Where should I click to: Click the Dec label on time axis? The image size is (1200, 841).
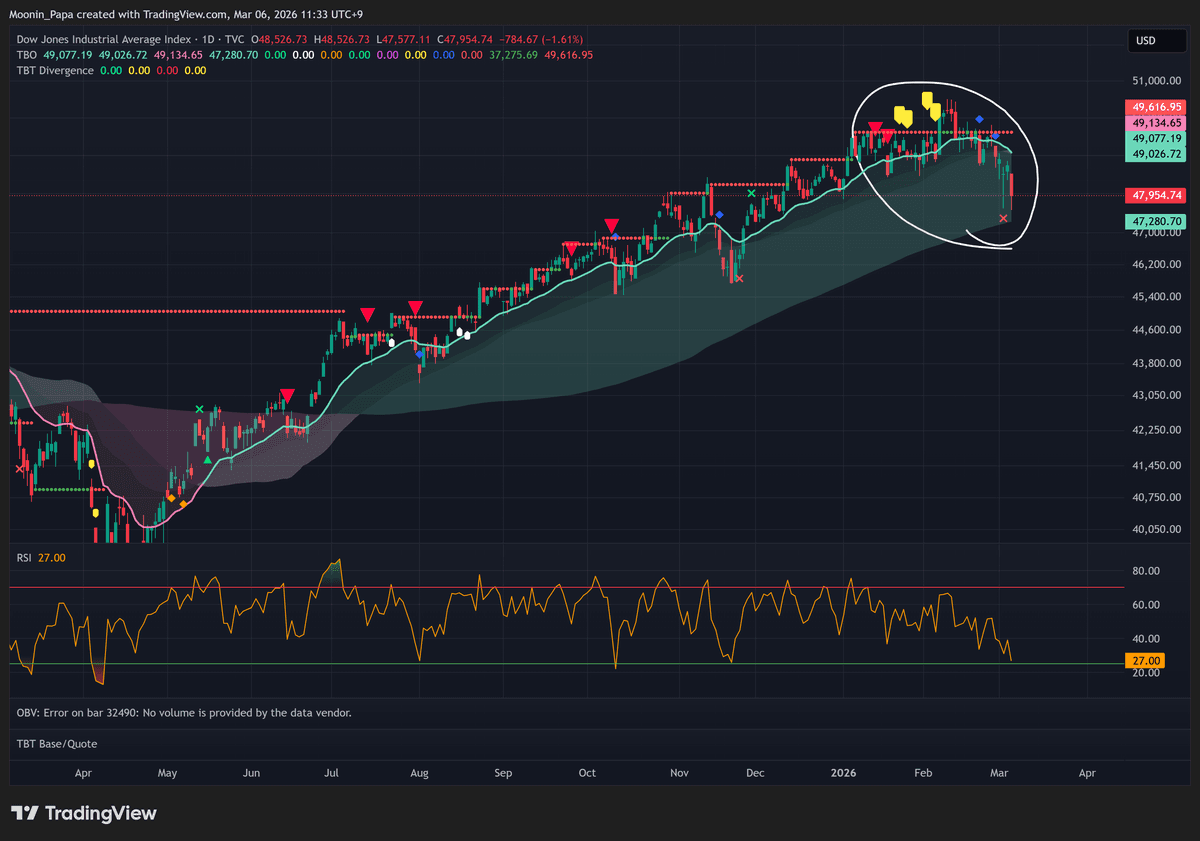[756, 773]
